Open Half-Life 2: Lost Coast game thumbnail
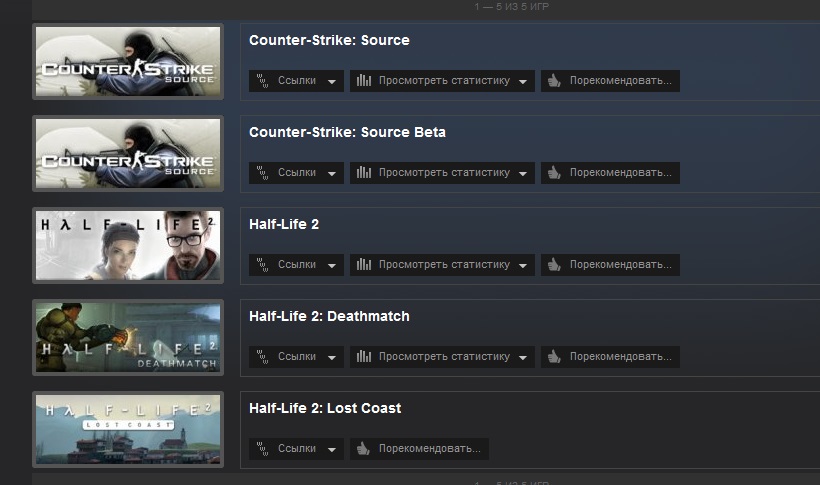This screenshot has width=820, height=485. tap(128, 430)
